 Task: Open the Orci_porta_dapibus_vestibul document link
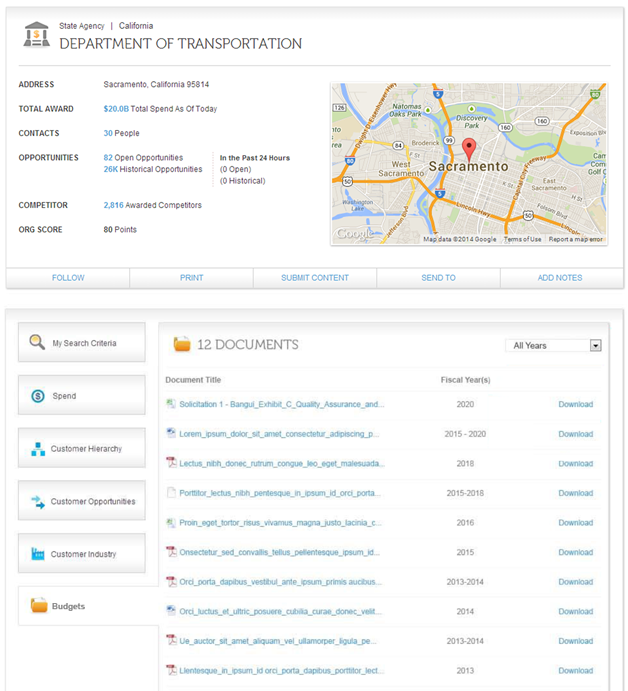(x=280, y=582)
